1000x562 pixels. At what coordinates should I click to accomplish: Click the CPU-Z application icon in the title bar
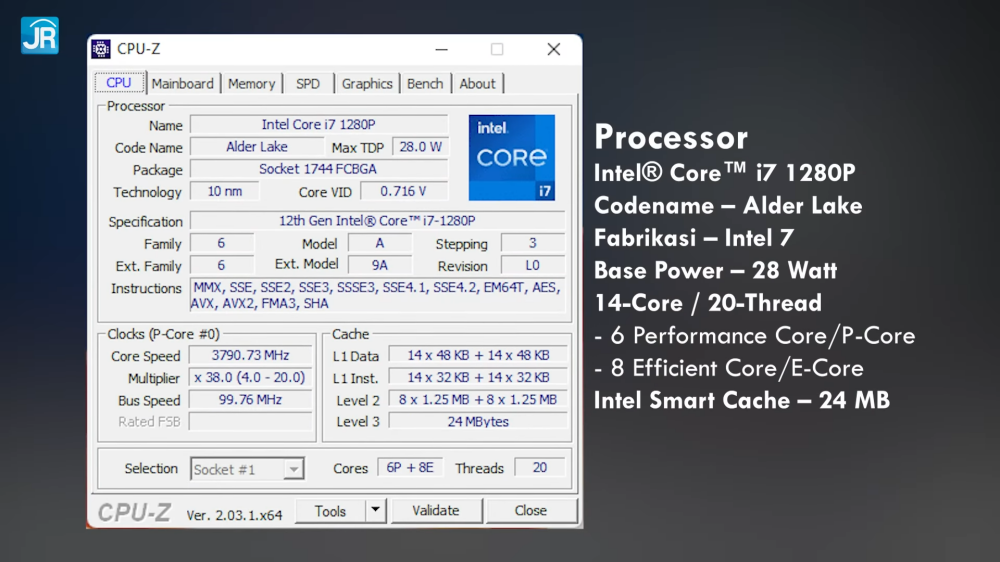tap(101, 49)
